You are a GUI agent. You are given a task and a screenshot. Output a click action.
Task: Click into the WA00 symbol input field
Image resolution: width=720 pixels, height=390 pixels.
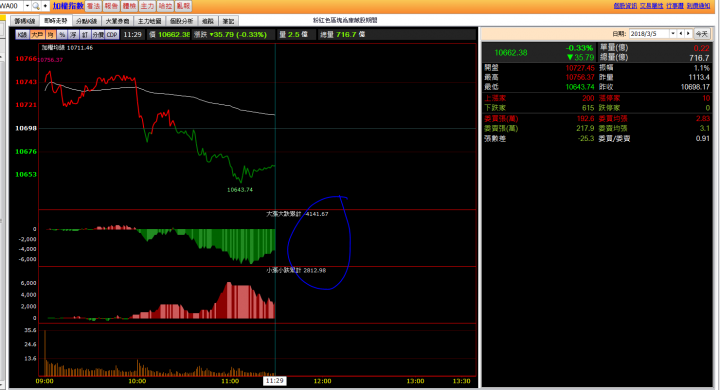click(x=11, y=6)
